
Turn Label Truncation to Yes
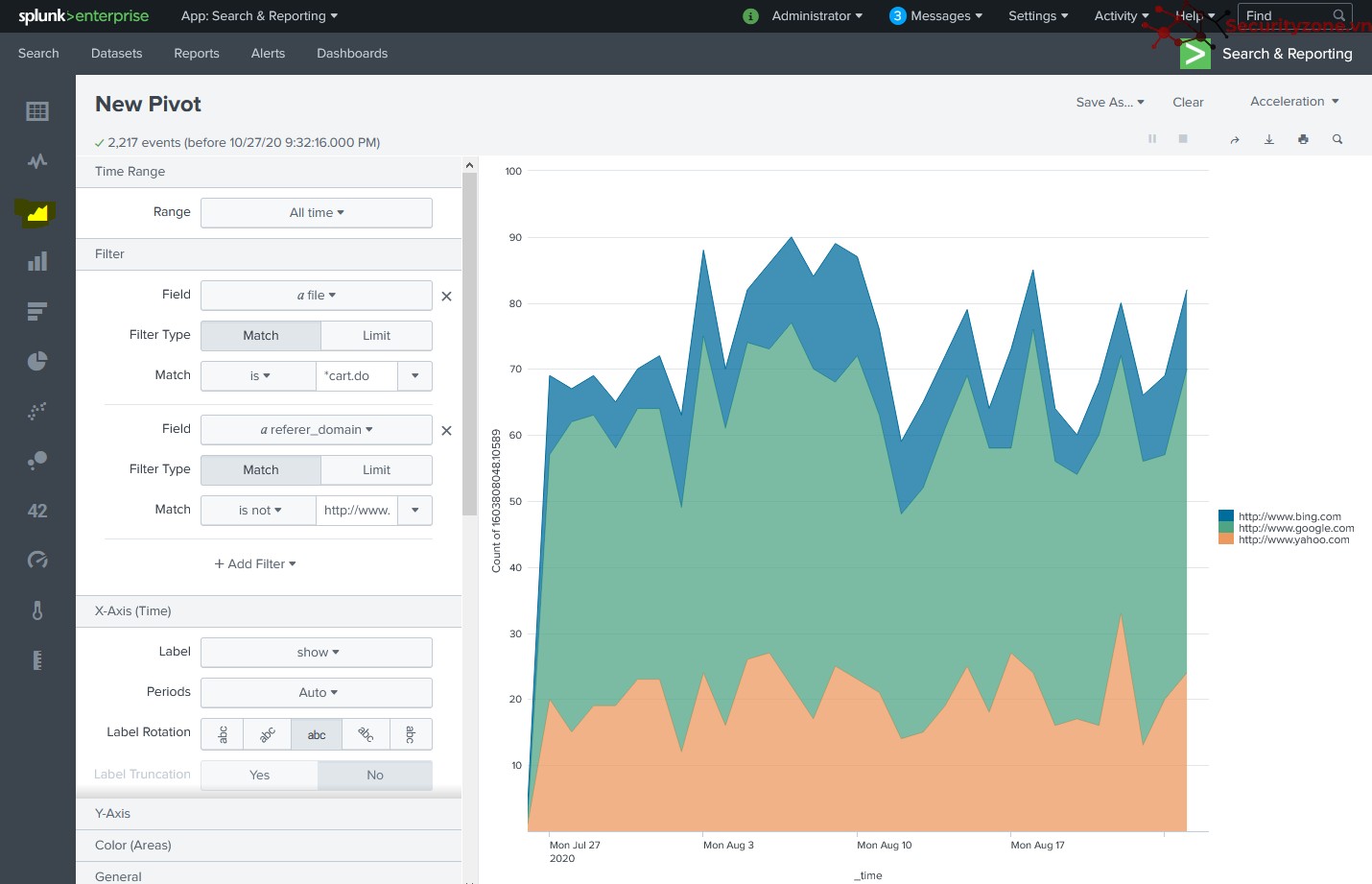click(259, 775)
